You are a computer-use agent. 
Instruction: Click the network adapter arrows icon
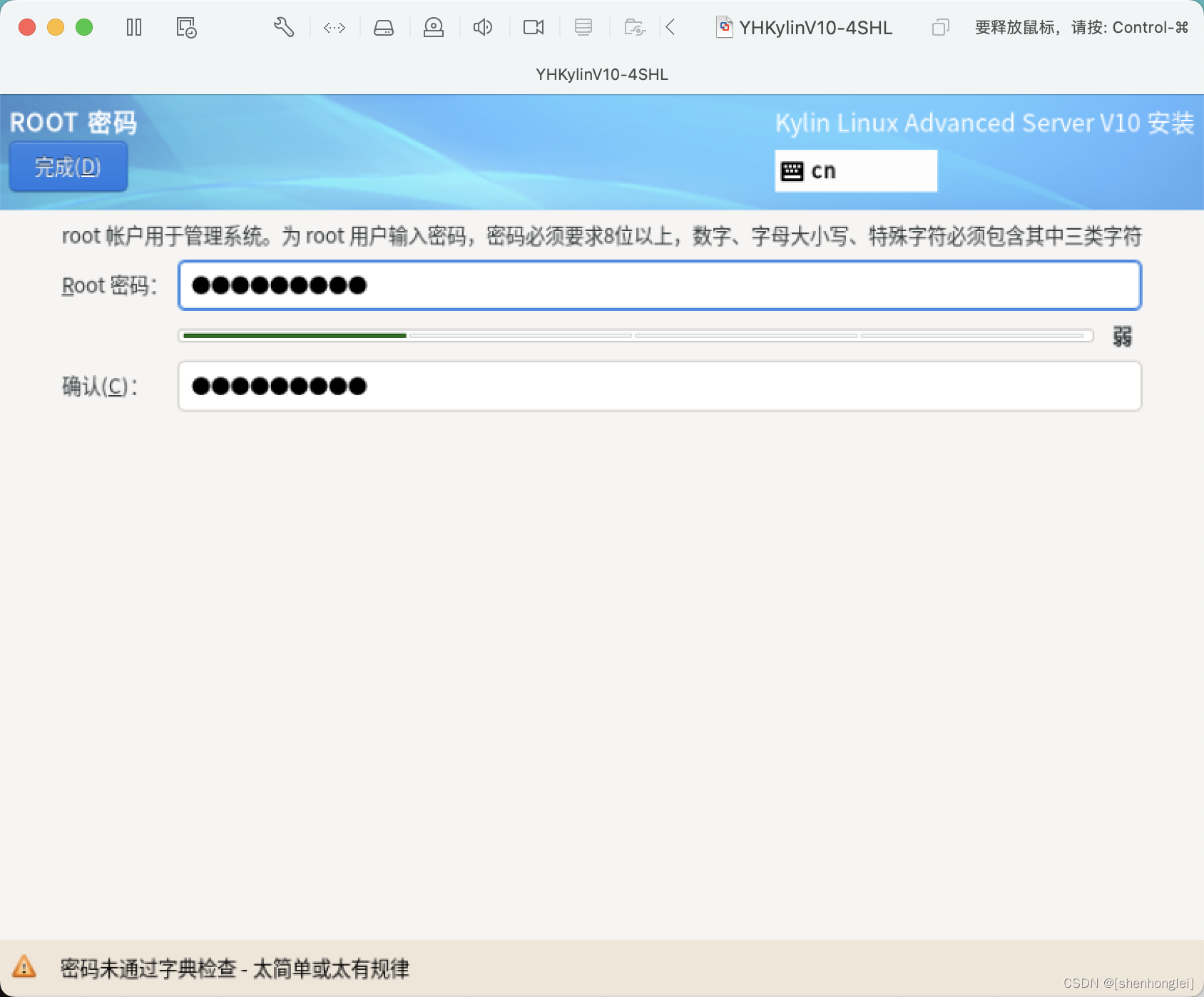335,28
